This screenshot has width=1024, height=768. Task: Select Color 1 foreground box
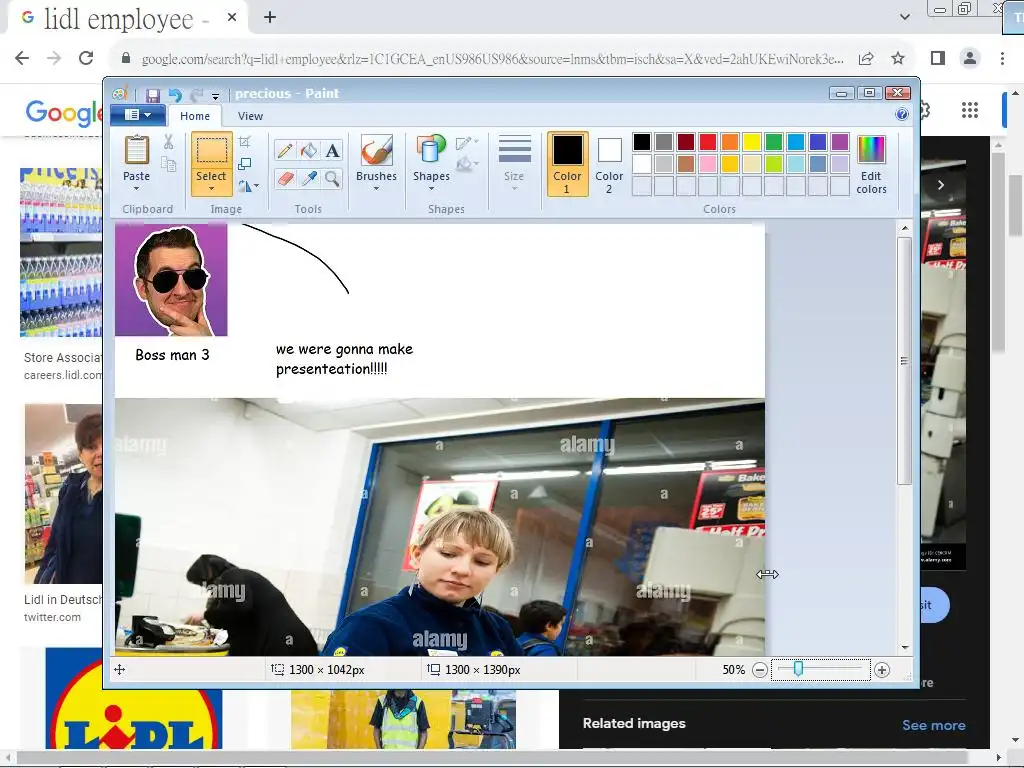[x=568, y=164]
